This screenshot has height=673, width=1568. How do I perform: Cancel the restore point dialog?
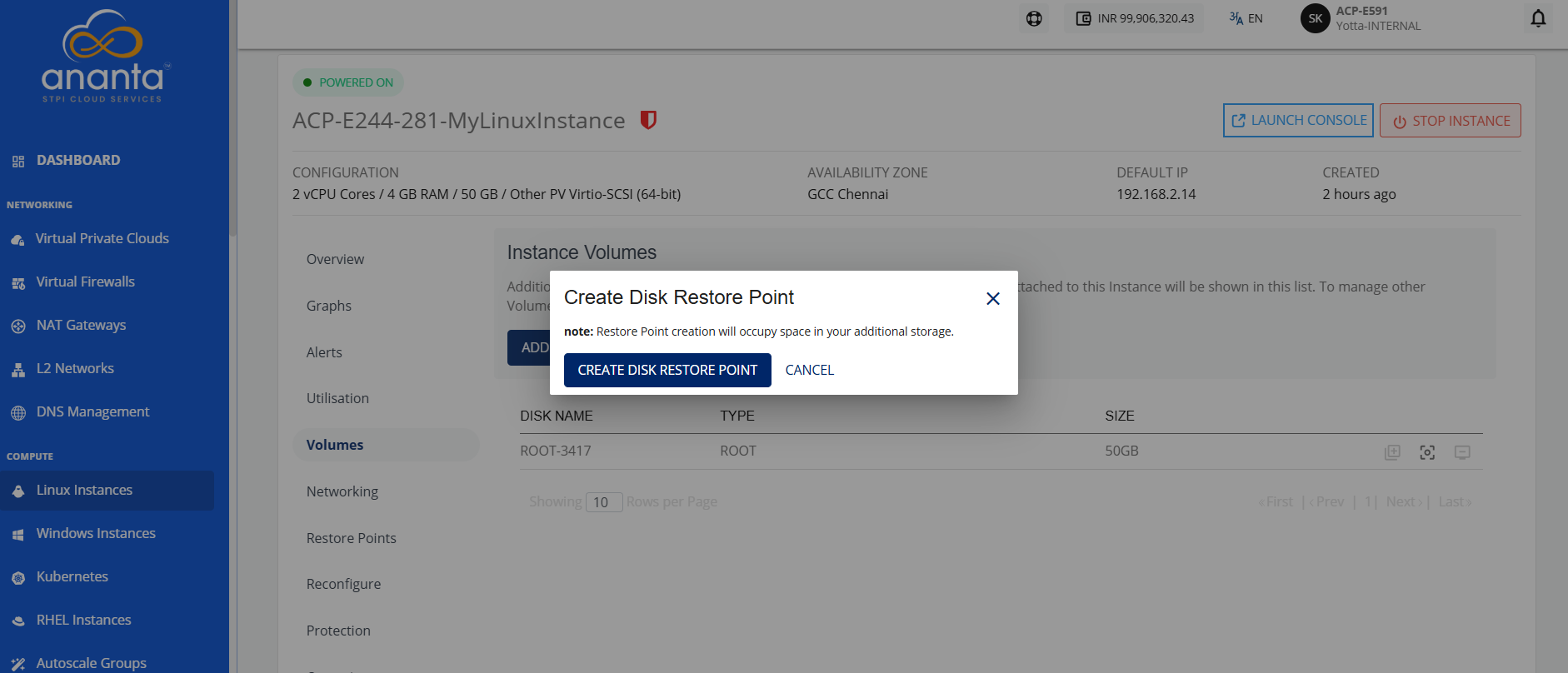(x=809, y=370)
